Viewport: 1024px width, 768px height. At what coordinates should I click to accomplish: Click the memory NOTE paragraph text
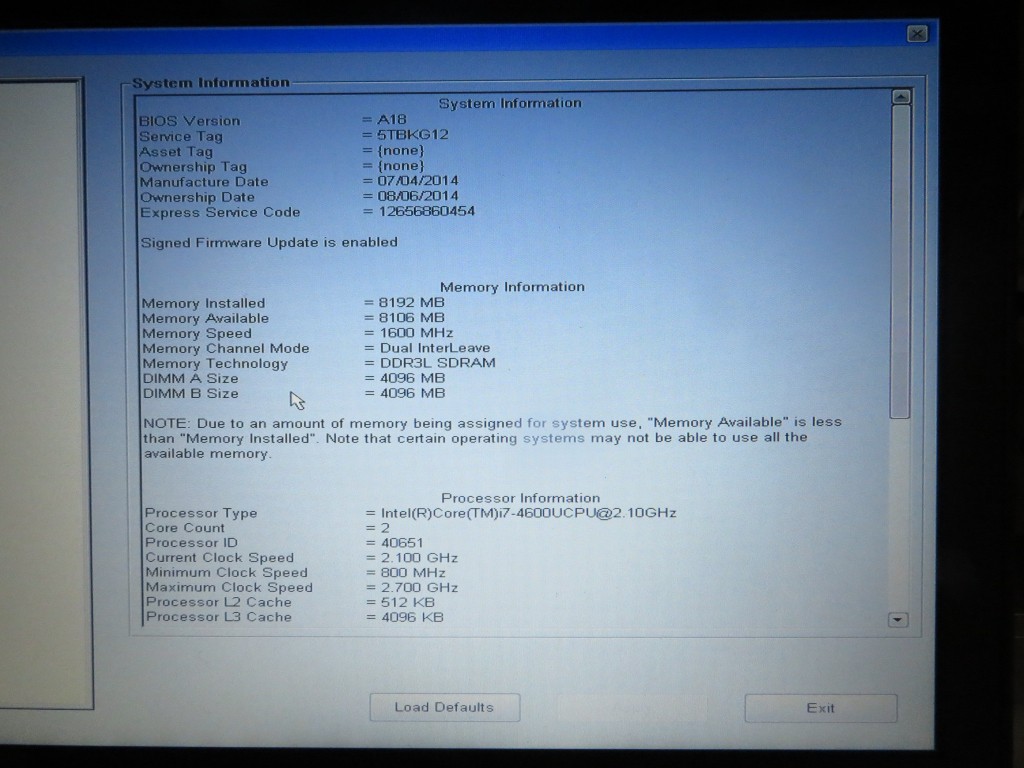492,438
